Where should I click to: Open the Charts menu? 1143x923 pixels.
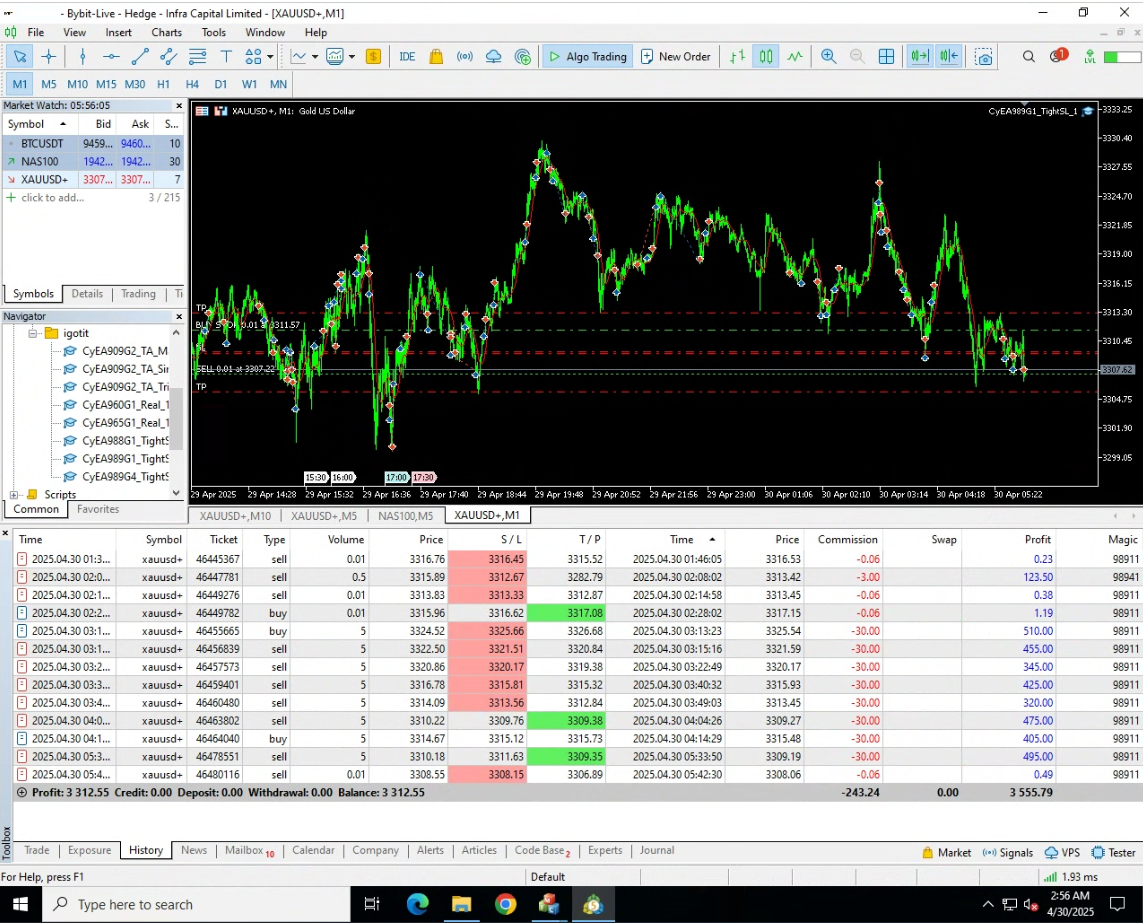pos(166,33)
